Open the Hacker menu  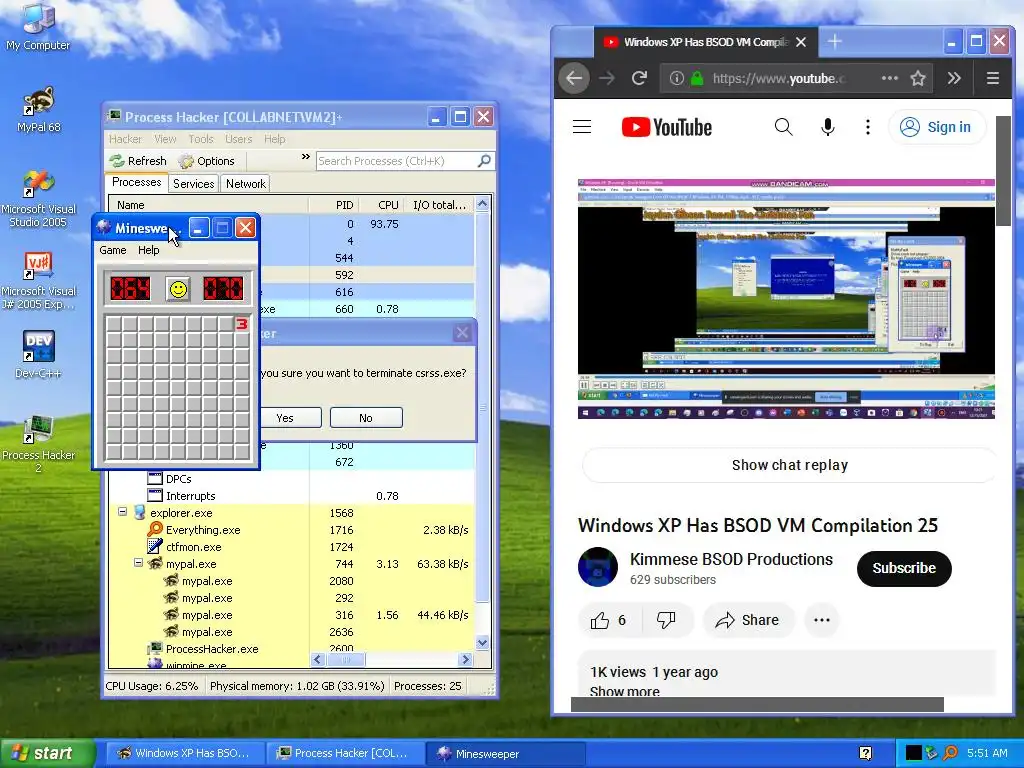[x=125, y=139]
